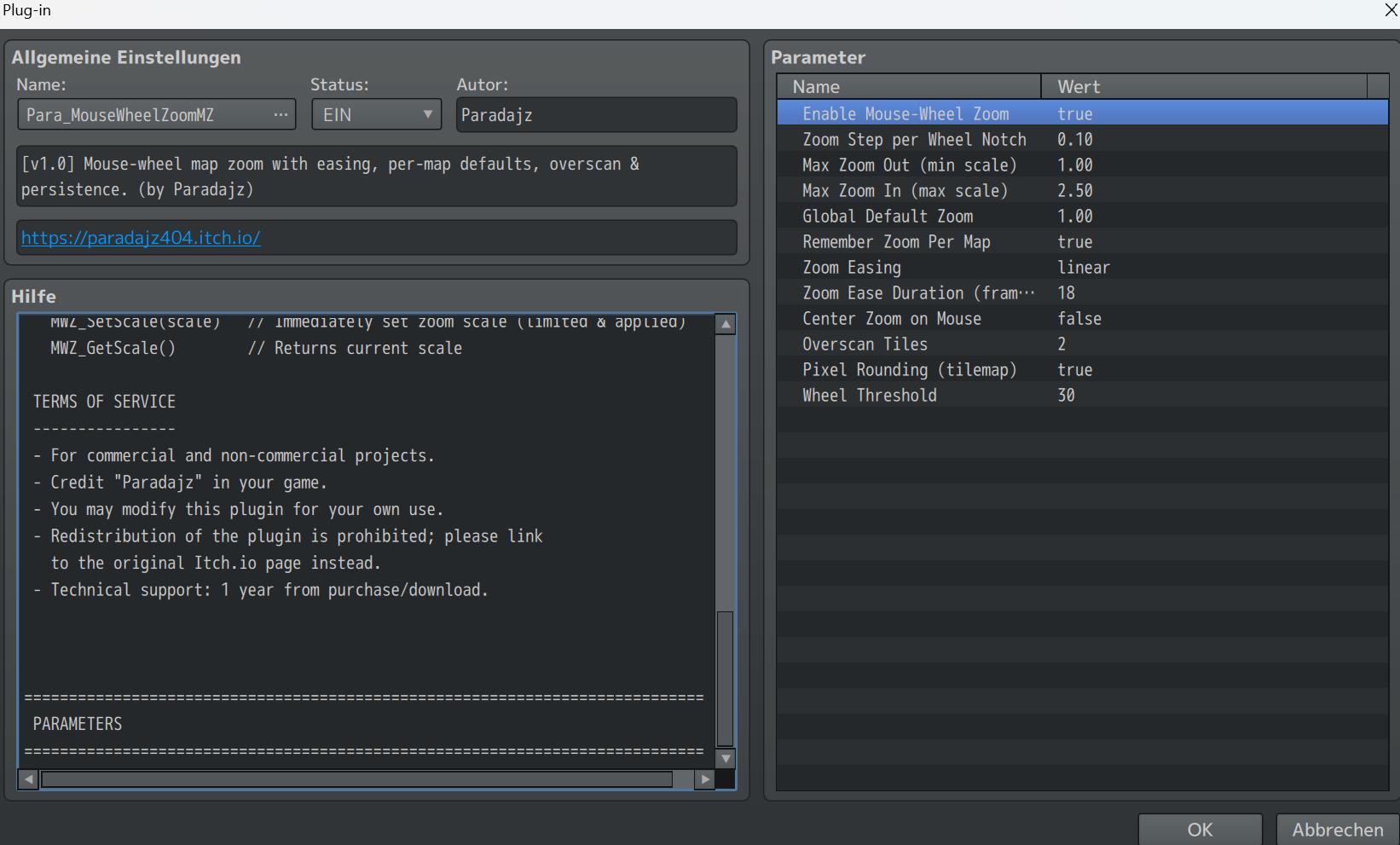Open plugin file picker ellipsis button

(x=281, y=114)
